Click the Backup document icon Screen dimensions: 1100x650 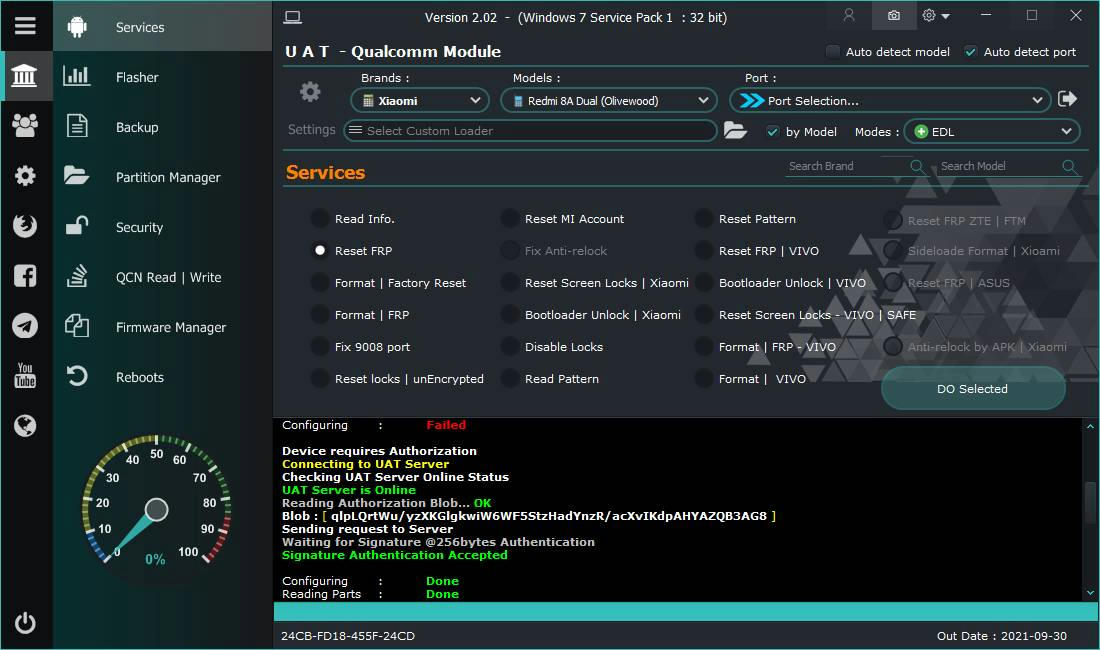point(76,126)
